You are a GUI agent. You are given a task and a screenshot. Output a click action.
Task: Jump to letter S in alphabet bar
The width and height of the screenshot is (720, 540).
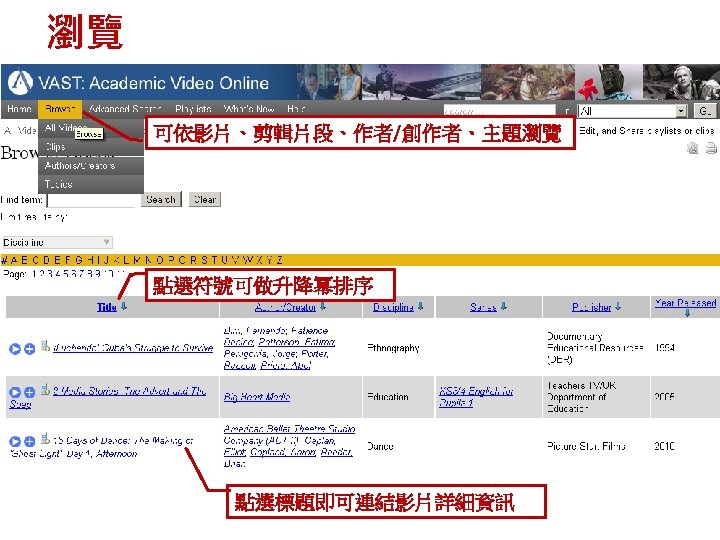pos(204,260)
